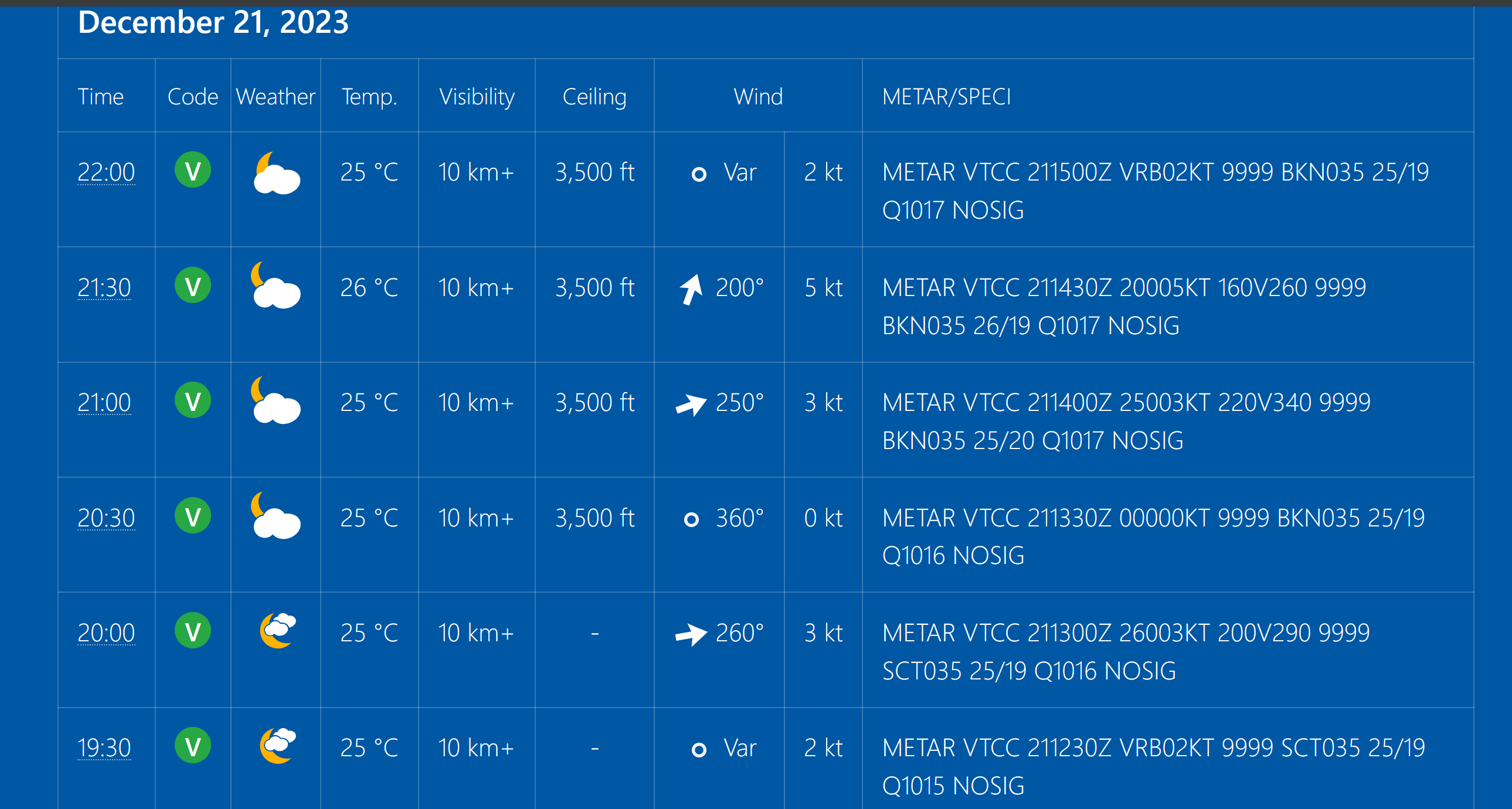Click the wind arrow icon for 250°

[x=691, y=404]
